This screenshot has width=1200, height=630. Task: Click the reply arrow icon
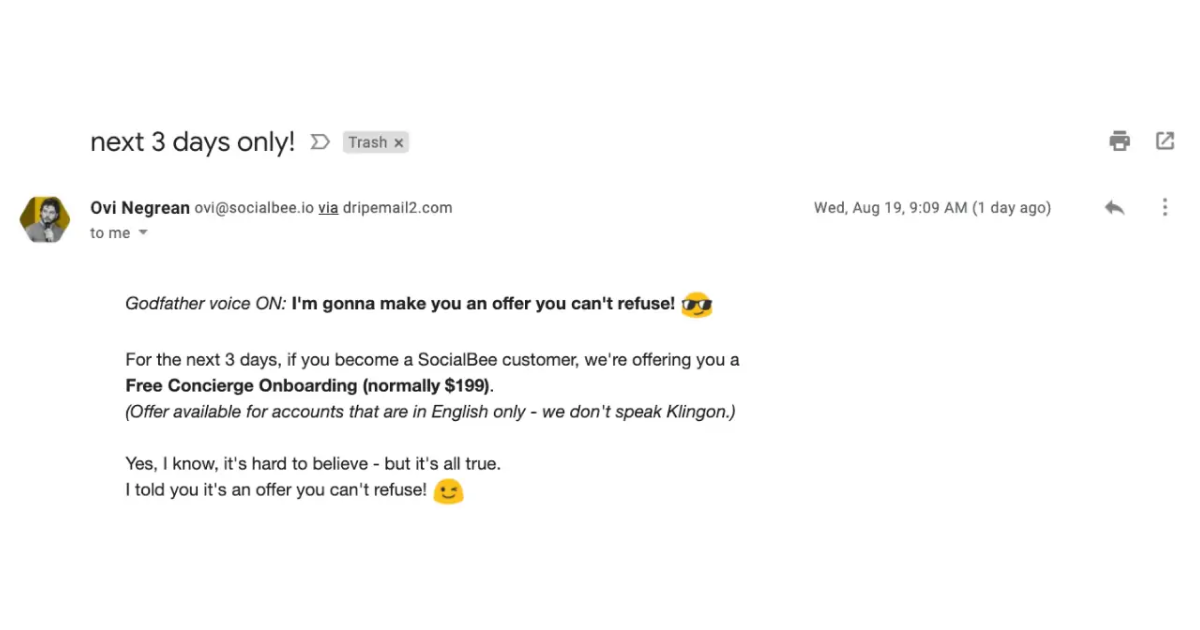point(1114,208)
